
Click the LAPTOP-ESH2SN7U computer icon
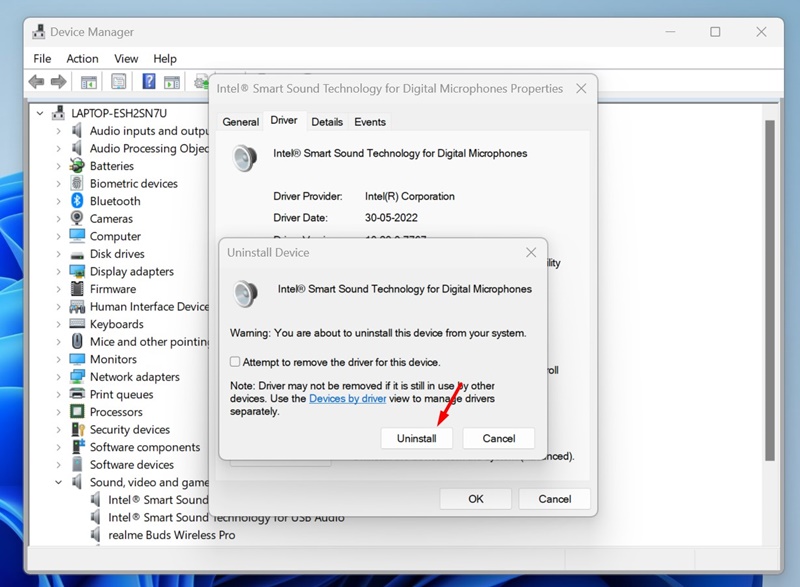point(59,113)
